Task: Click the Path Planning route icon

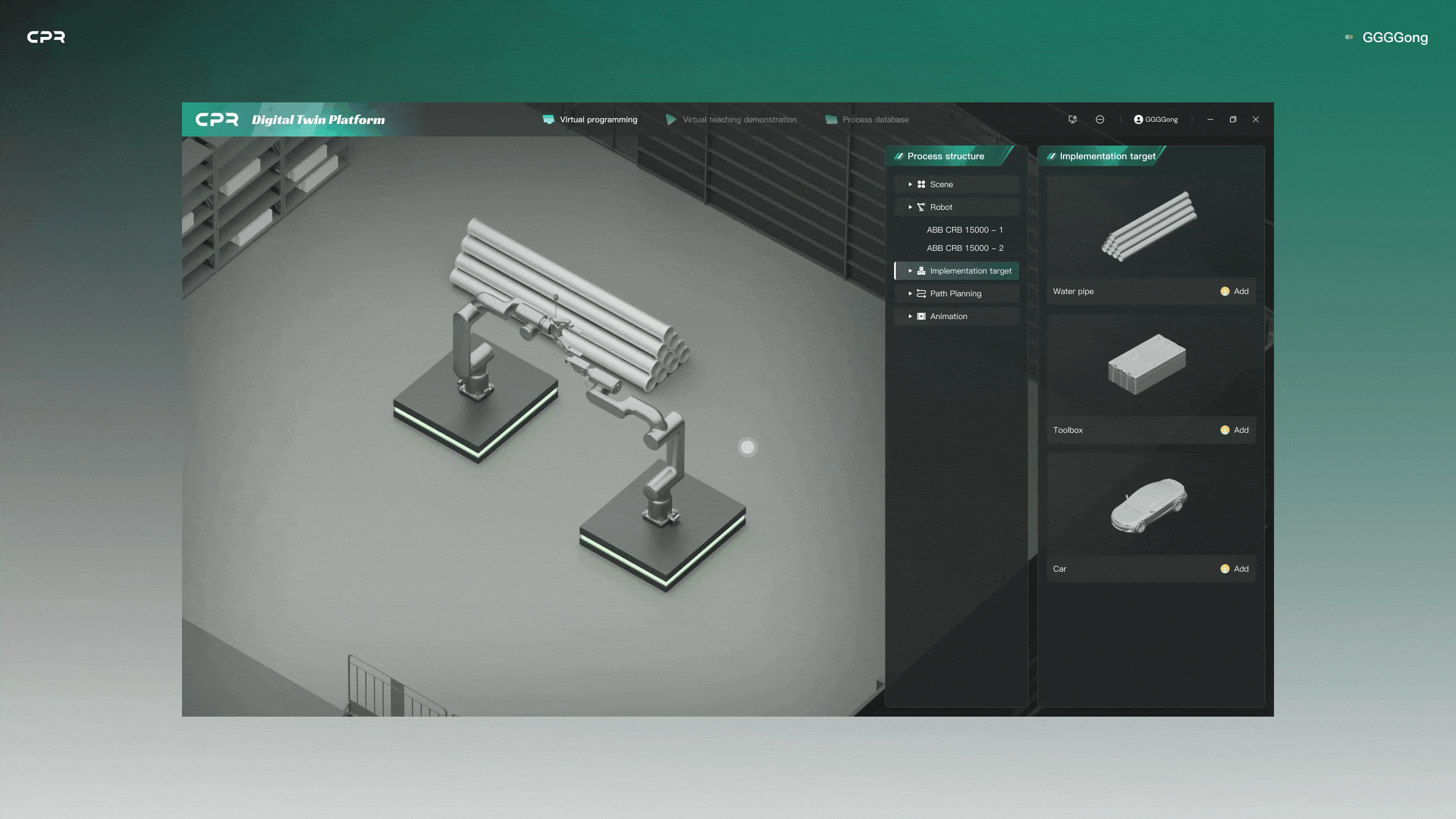Action: (x=921, y=293)
